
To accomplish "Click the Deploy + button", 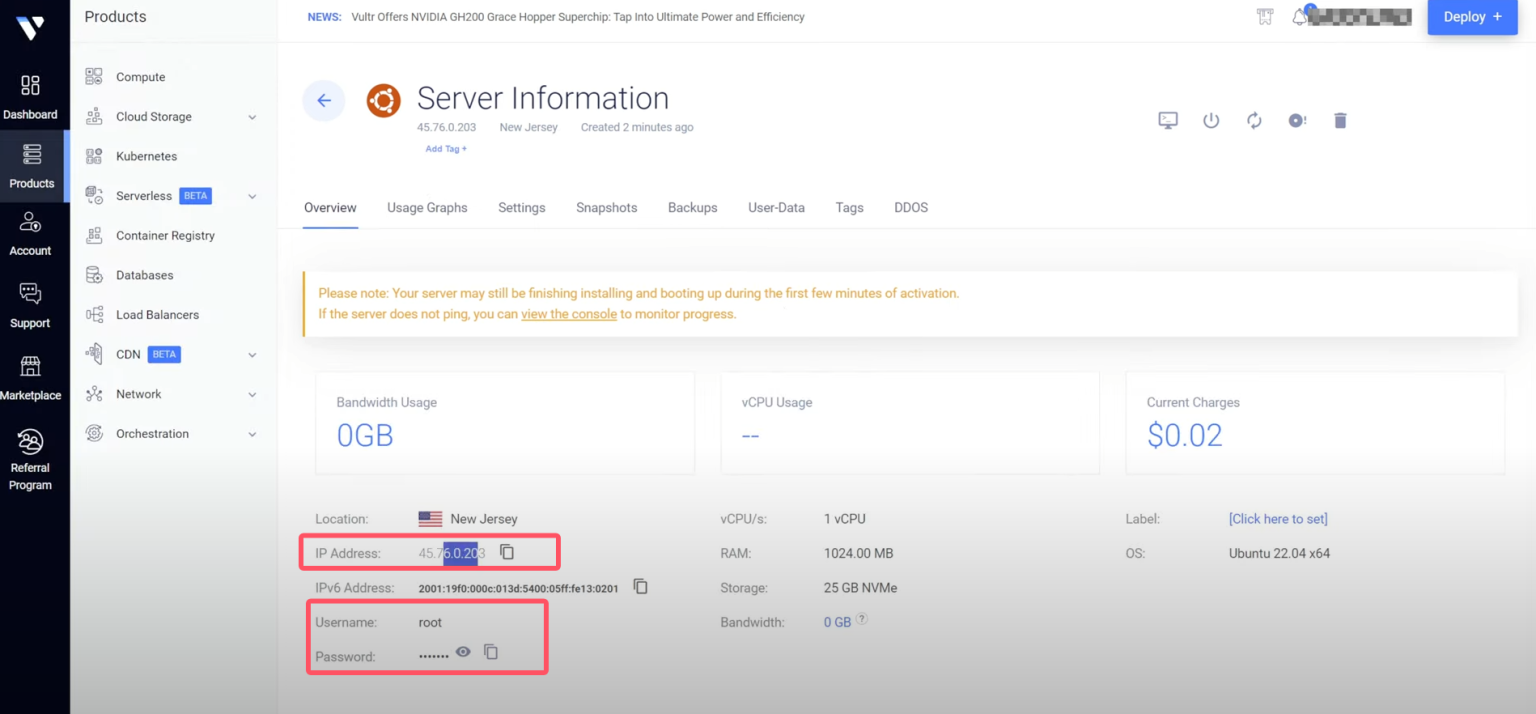I will [1472, 17].
